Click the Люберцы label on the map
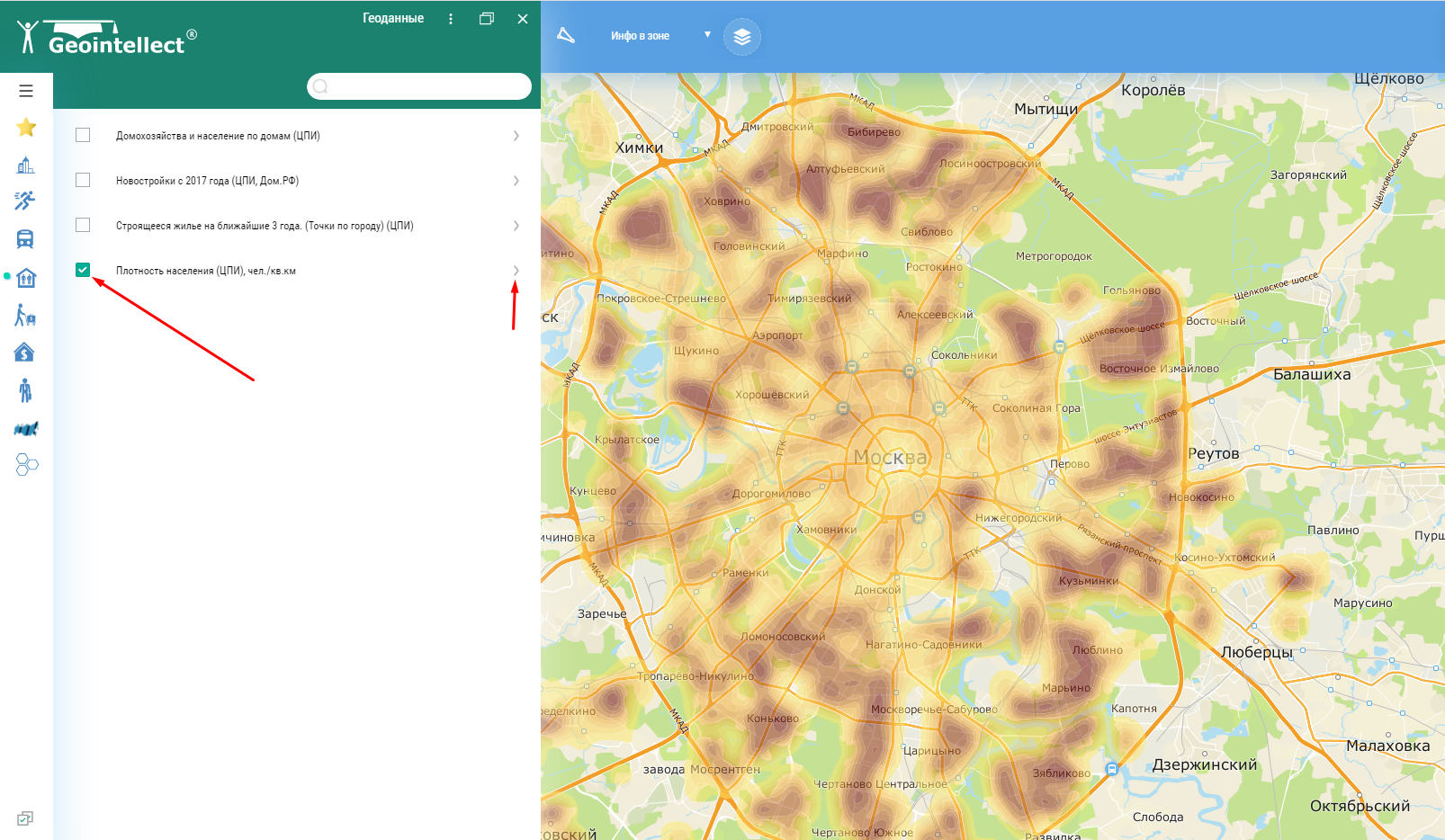The image size is (1445, 840). coord(1256,652)
